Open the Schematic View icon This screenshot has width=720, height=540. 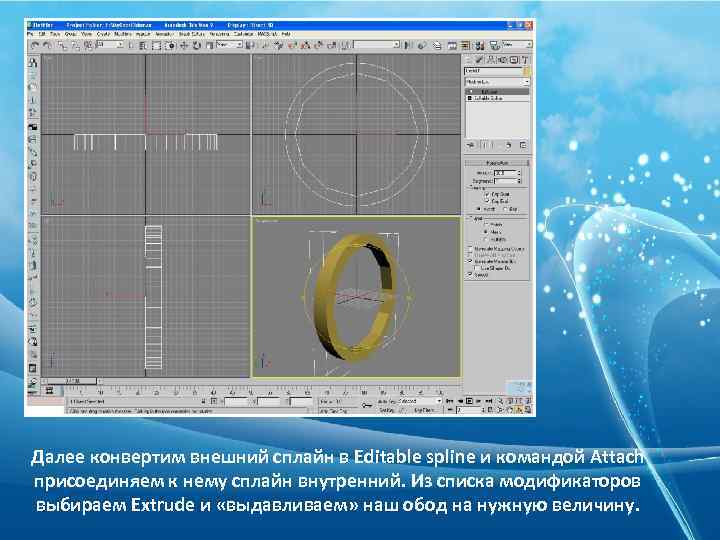(x=465, y=45)
